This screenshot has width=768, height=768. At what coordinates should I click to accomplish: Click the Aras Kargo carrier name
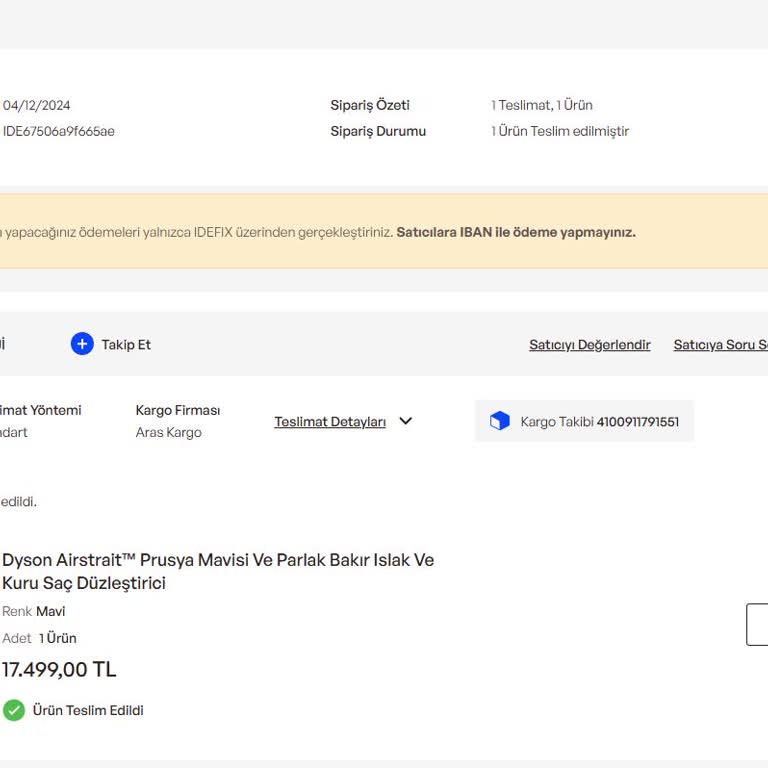point(168,433)
